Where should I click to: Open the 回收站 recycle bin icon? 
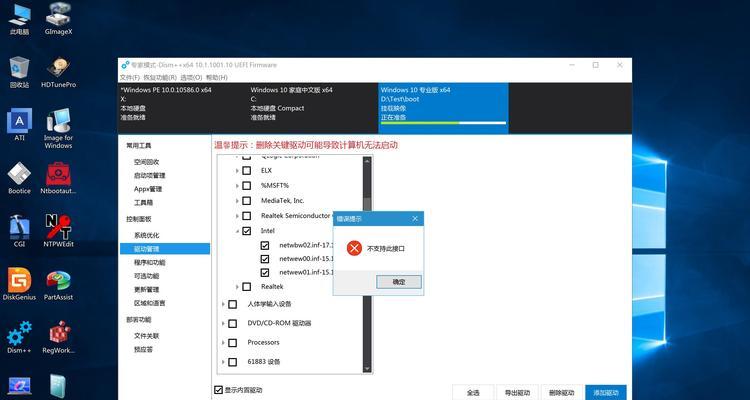(19, 72)
